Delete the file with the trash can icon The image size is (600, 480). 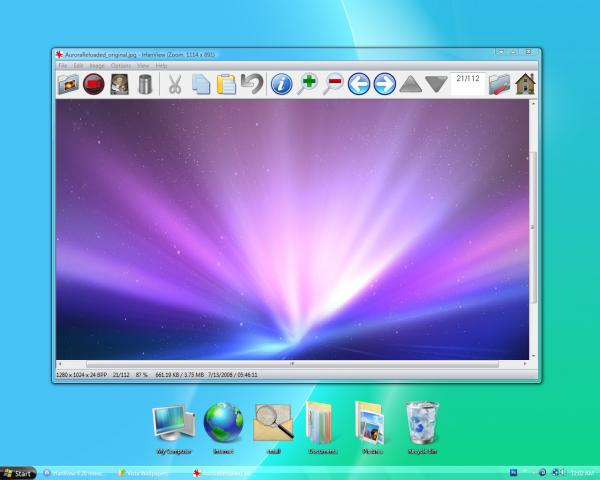pyautogui.click(x=145, y=85)
